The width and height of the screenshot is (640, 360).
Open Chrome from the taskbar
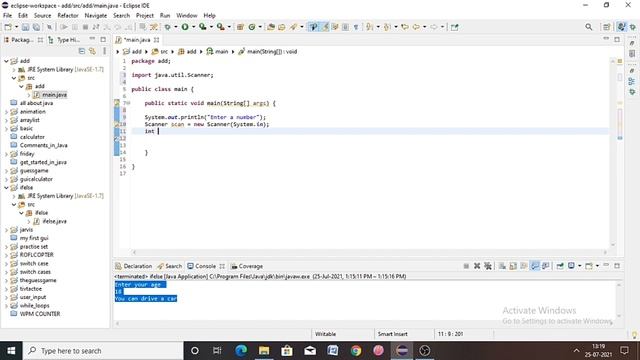coord(356,351)
